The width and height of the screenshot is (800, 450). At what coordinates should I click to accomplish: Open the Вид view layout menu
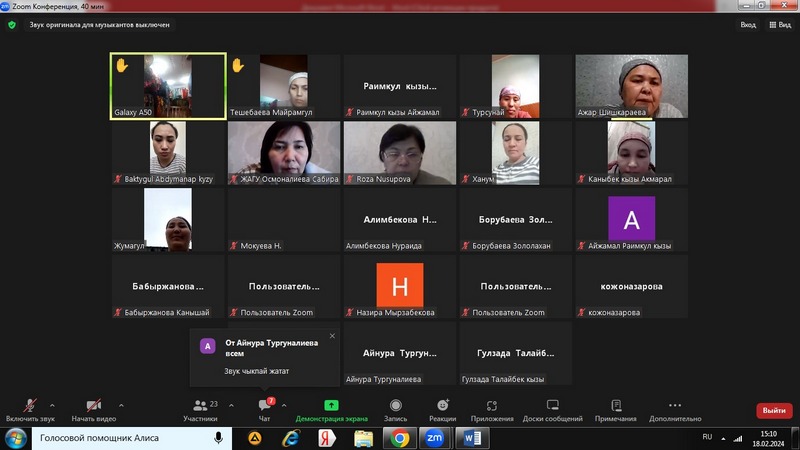point(779,25)
